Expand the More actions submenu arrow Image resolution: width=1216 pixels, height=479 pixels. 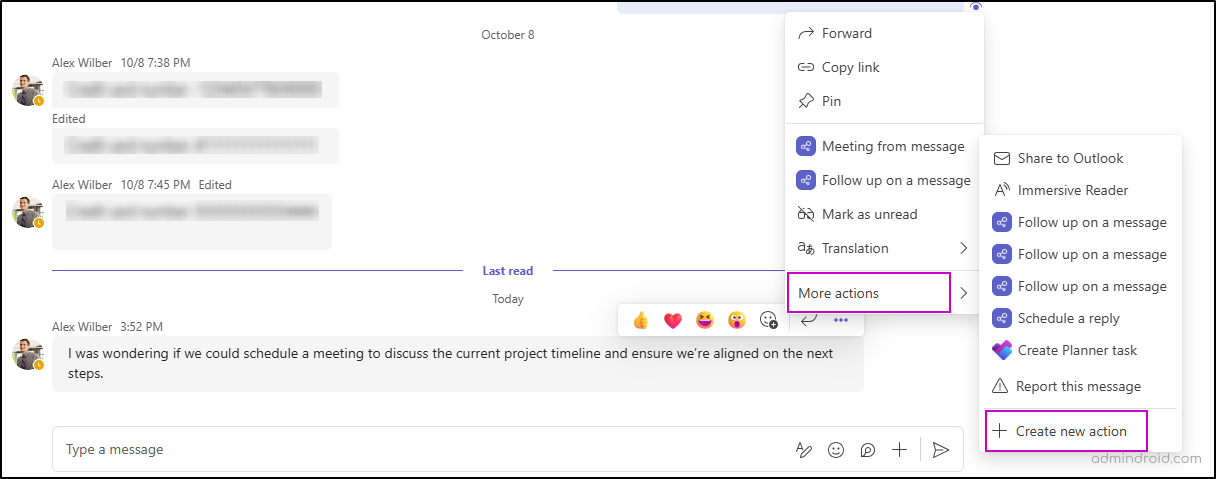pyautogui.click(x=963, y=293)
